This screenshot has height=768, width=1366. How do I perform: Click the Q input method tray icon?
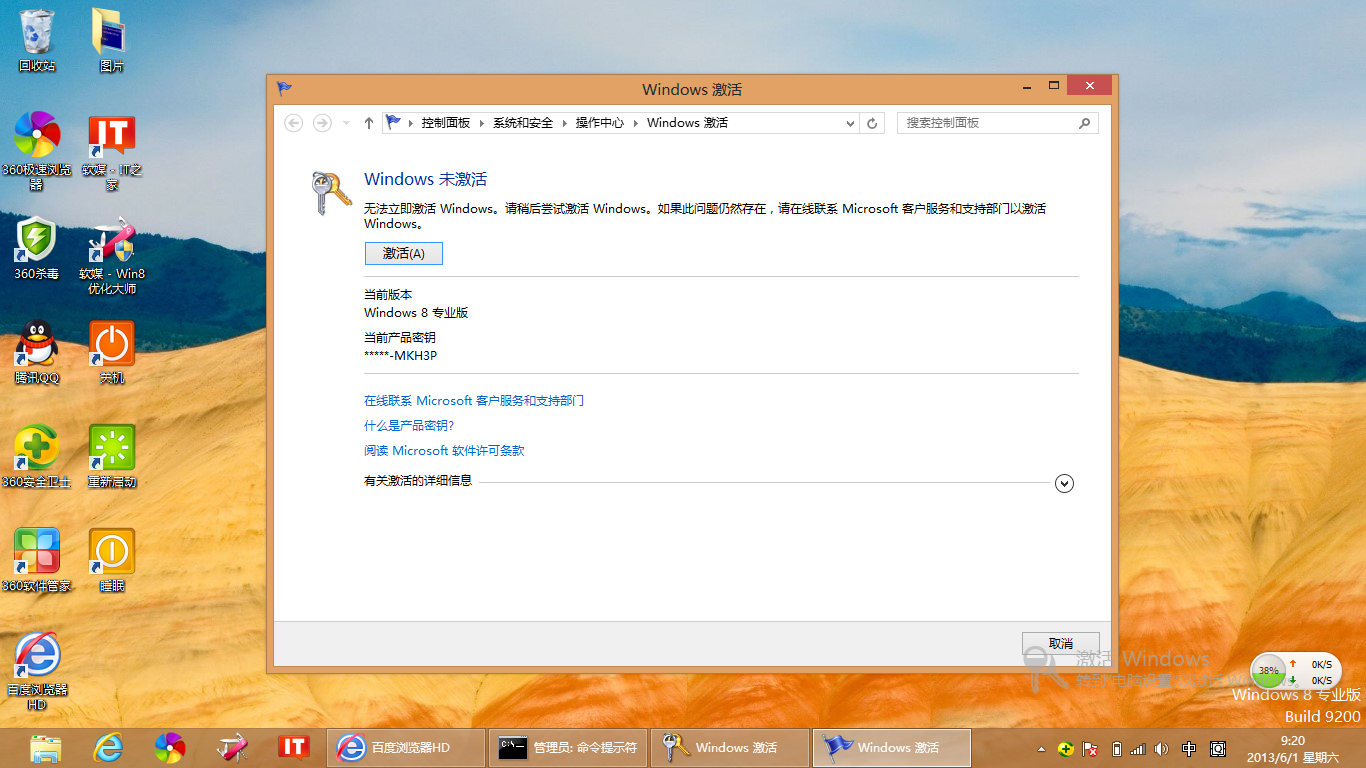(x=1218, y=748)
